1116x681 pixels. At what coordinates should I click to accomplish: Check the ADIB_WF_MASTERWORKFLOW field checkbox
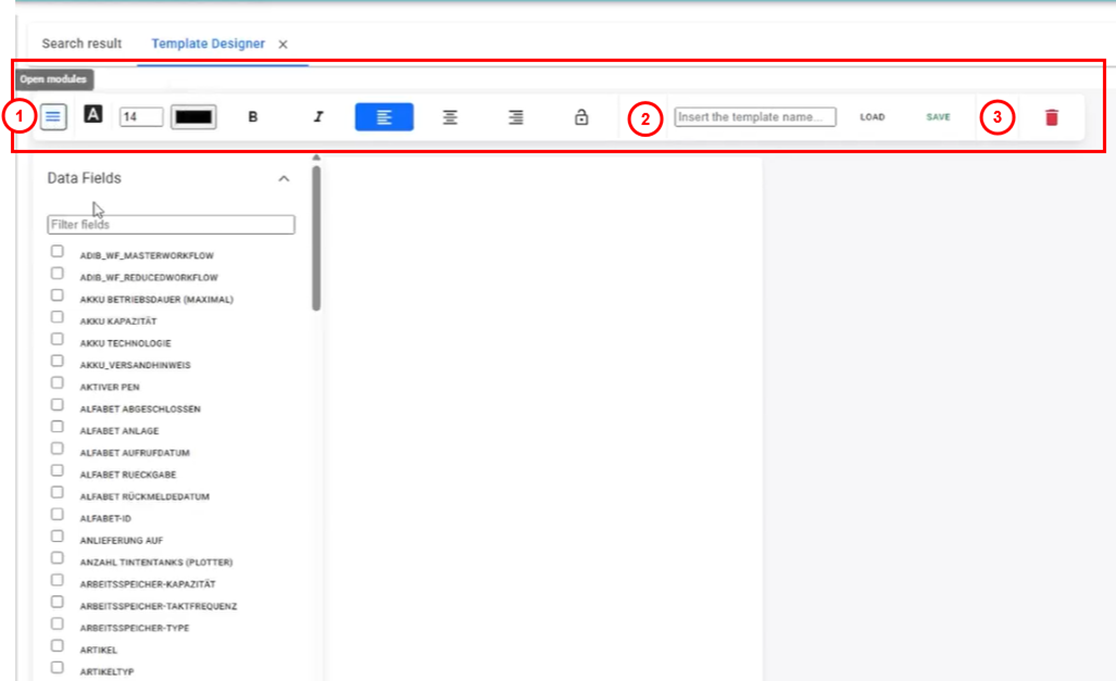click(58, 251)
